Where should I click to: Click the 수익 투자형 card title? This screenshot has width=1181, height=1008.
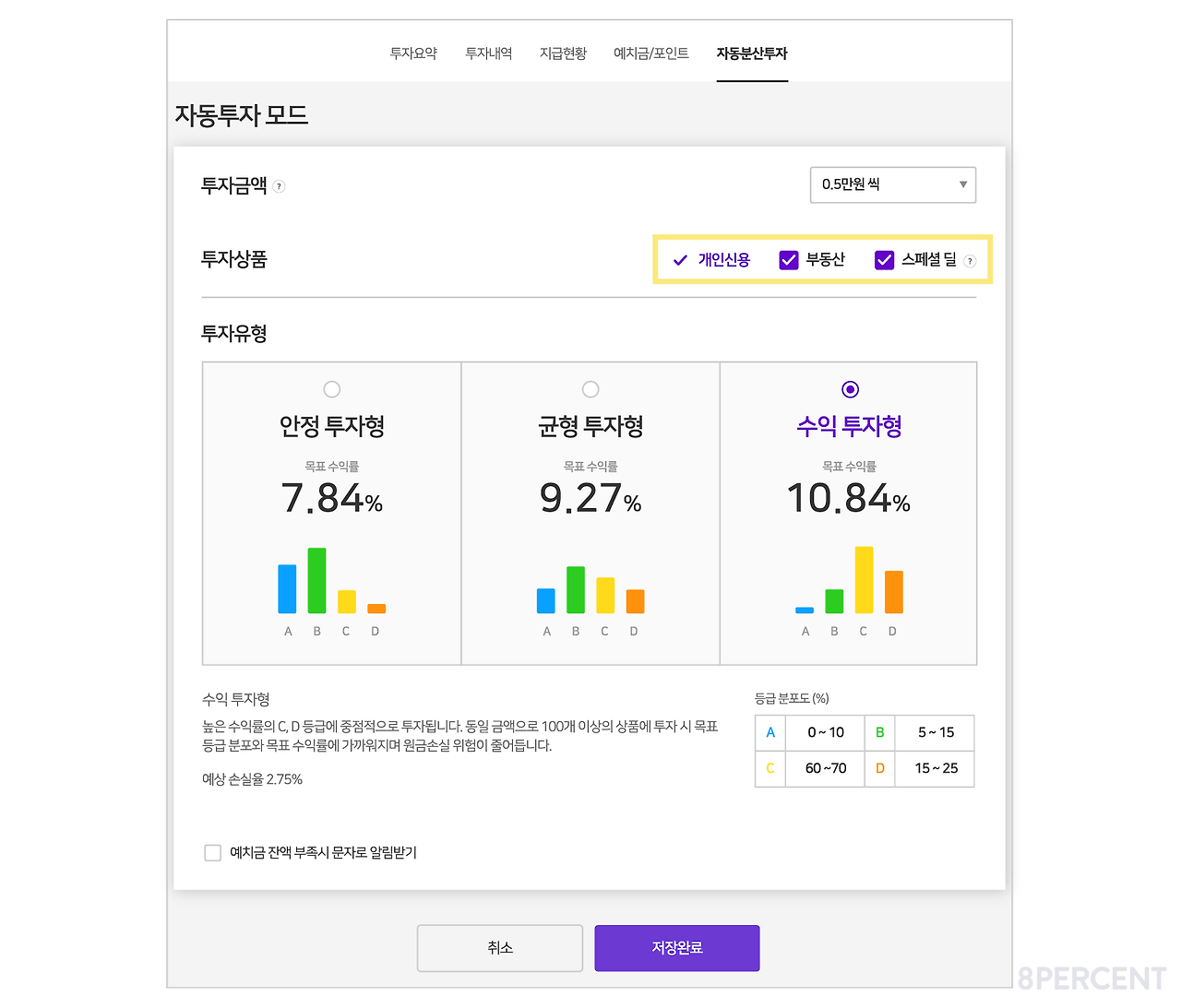pos(850,426)
